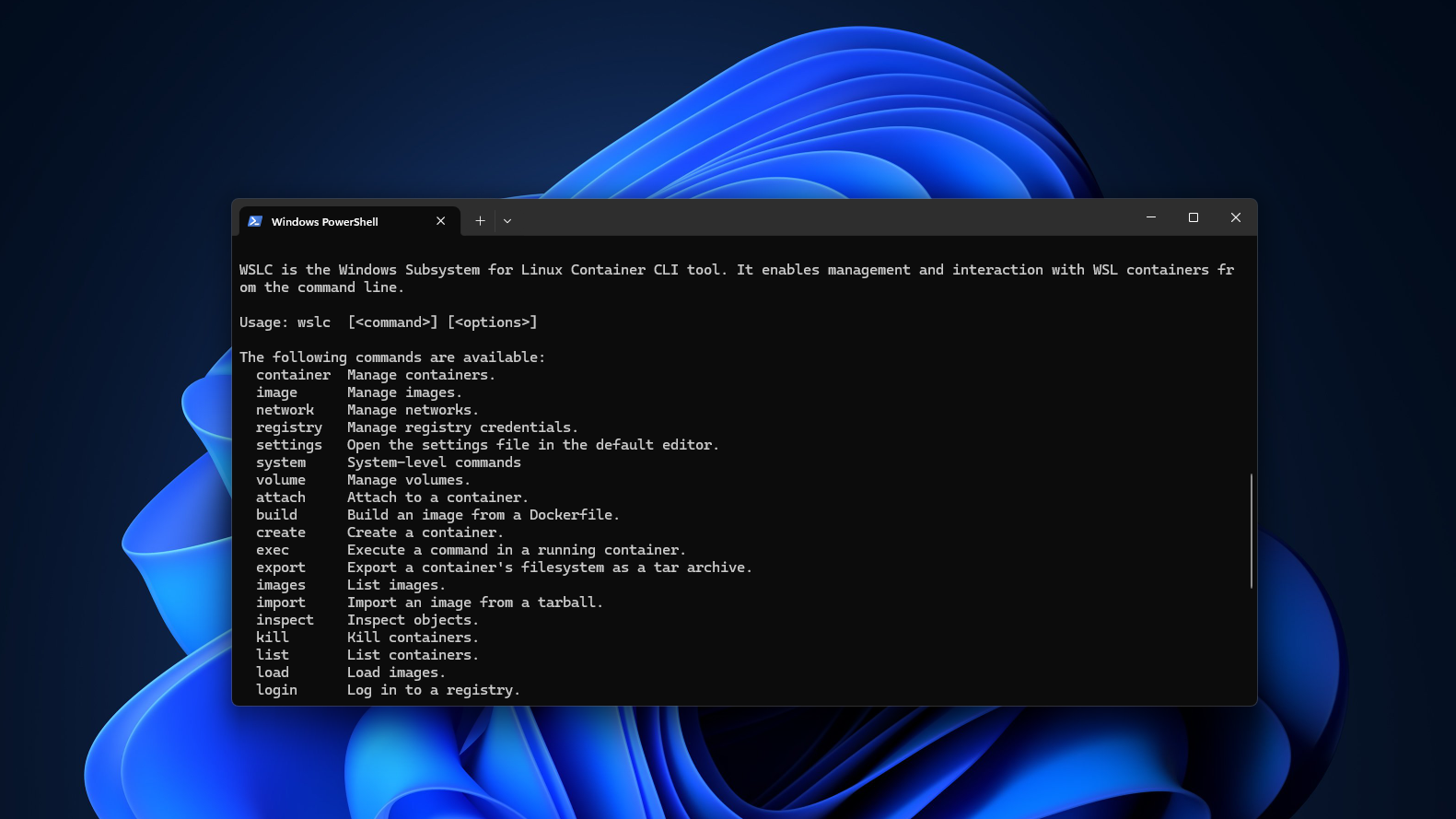
Task: Click 'Inspect objects.' description
Action: [413, 620]
